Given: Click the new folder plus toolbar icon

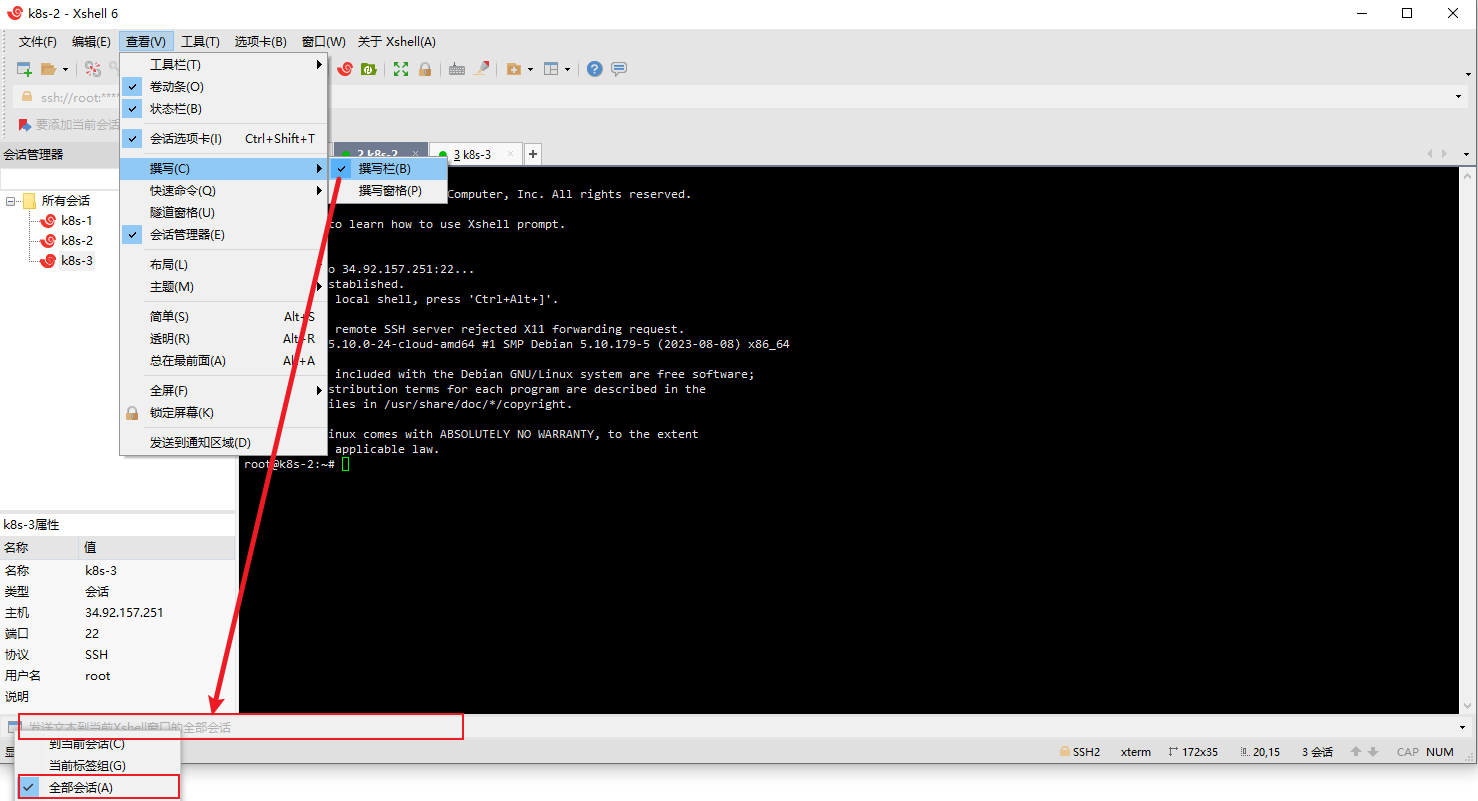Looking at the screenshot, I should (514, 69).
